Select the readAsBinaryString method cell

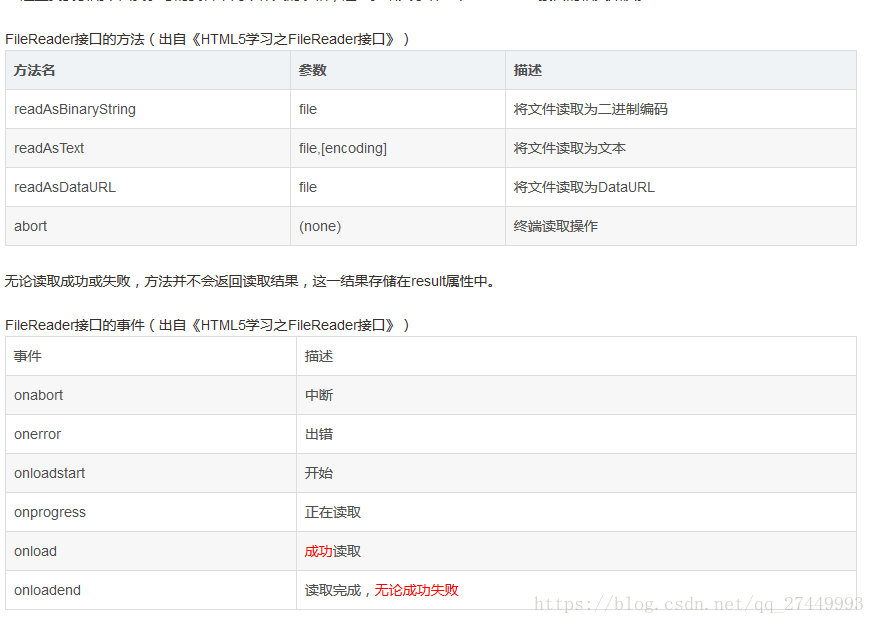coord(148,109)
